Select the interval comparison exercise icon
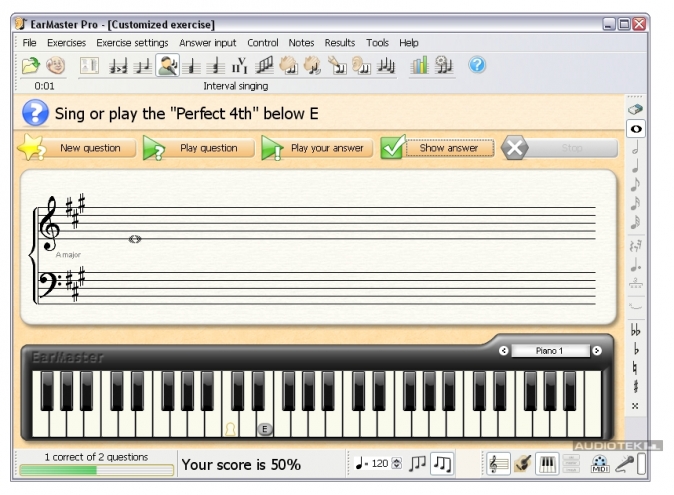674x495 pixels. 118,66
